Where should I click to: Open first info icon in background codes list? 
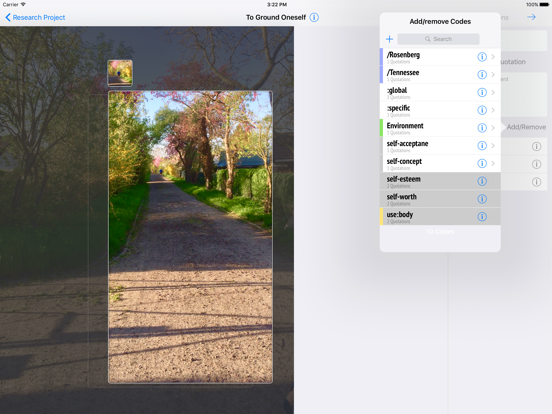tap(536, 146)
